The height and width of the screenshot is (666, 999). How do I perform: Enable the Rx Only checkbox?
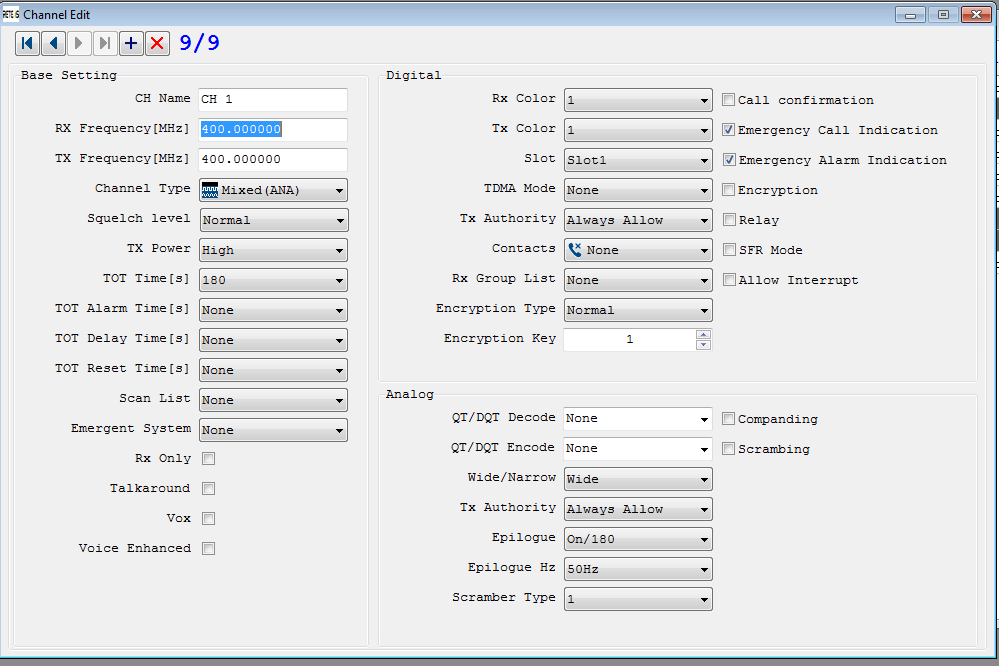209,459
